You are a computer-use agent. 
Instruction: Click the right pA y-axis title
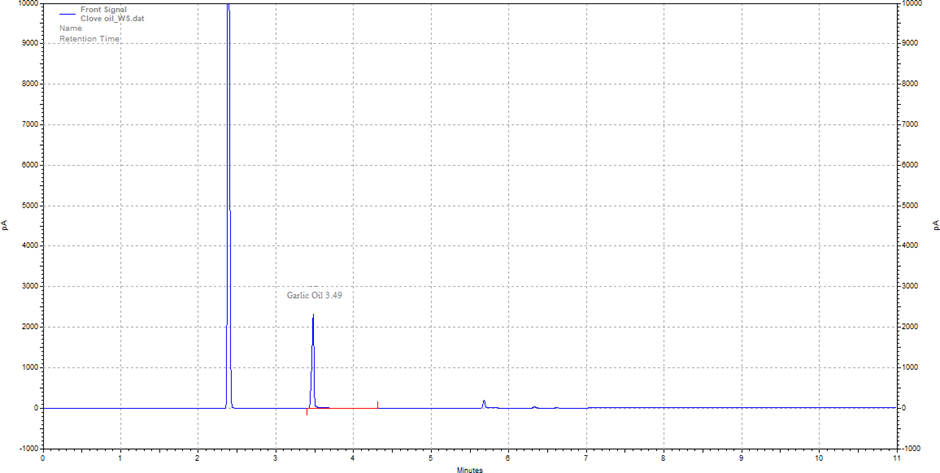tap(933, 226)
